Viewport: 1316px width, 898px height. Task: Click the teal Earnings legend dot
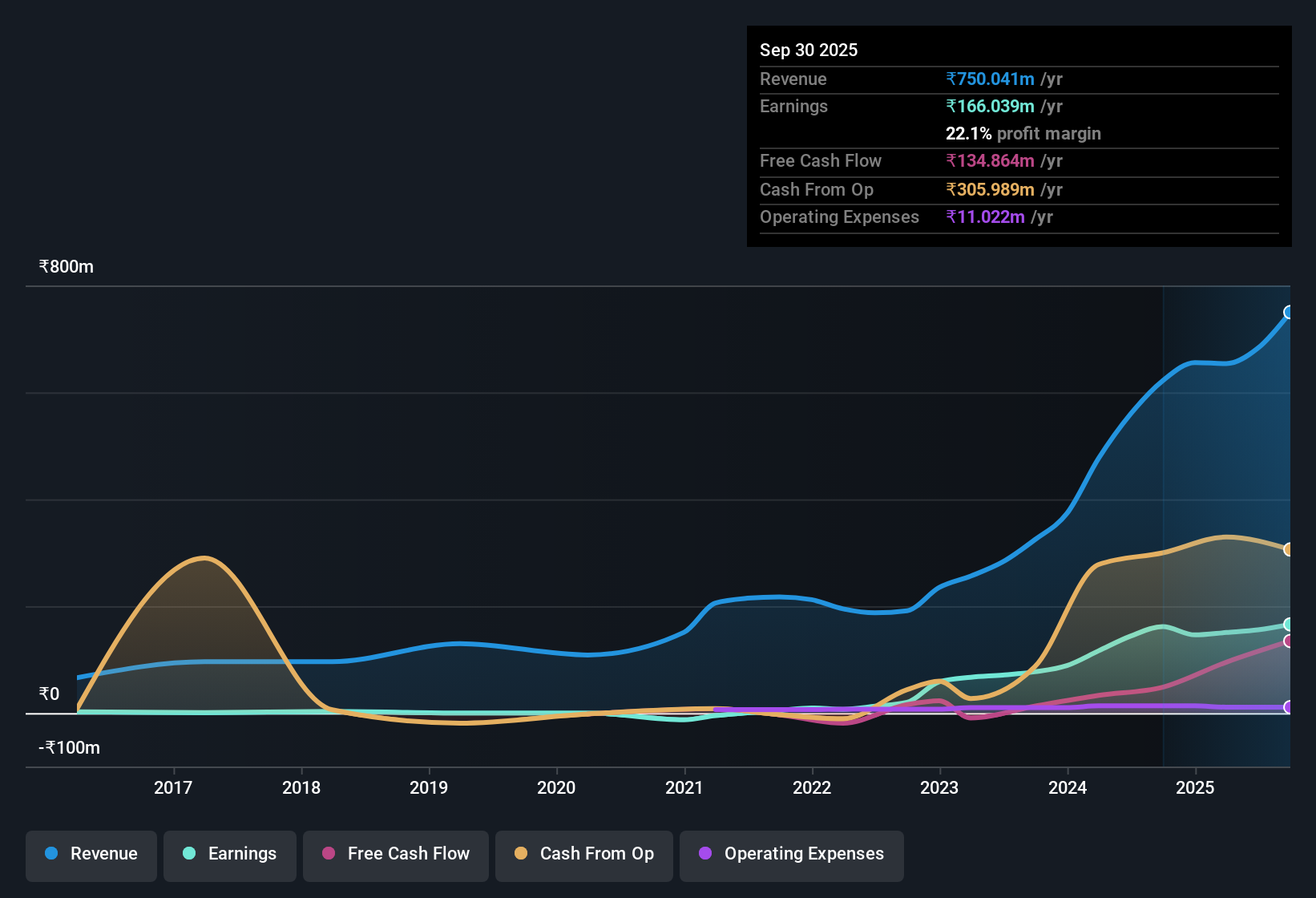click(x=188, y=854)
